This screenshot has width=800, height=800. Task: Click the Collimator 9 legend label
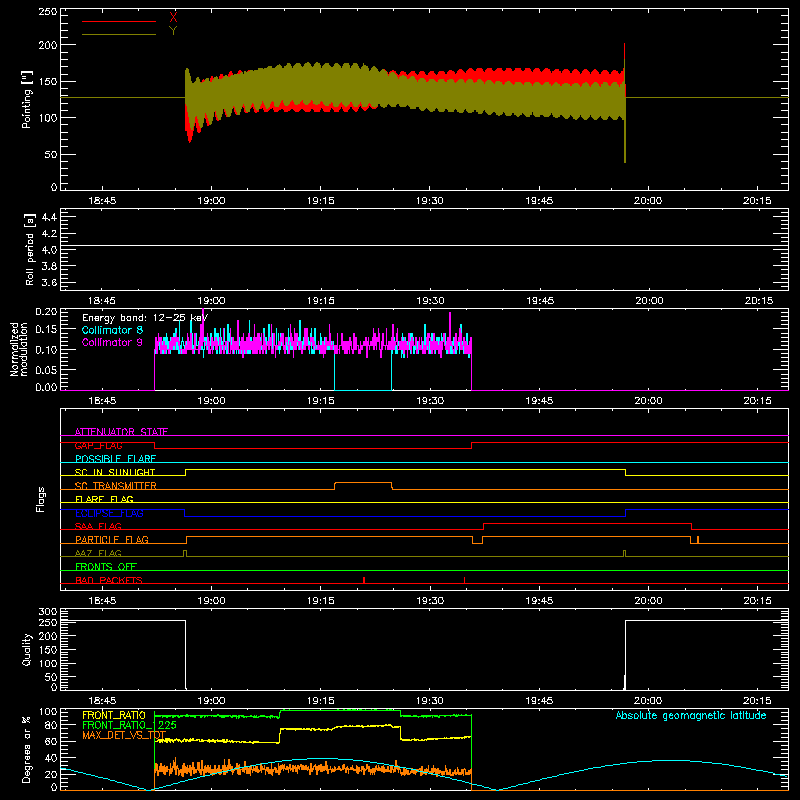point(112,342)
